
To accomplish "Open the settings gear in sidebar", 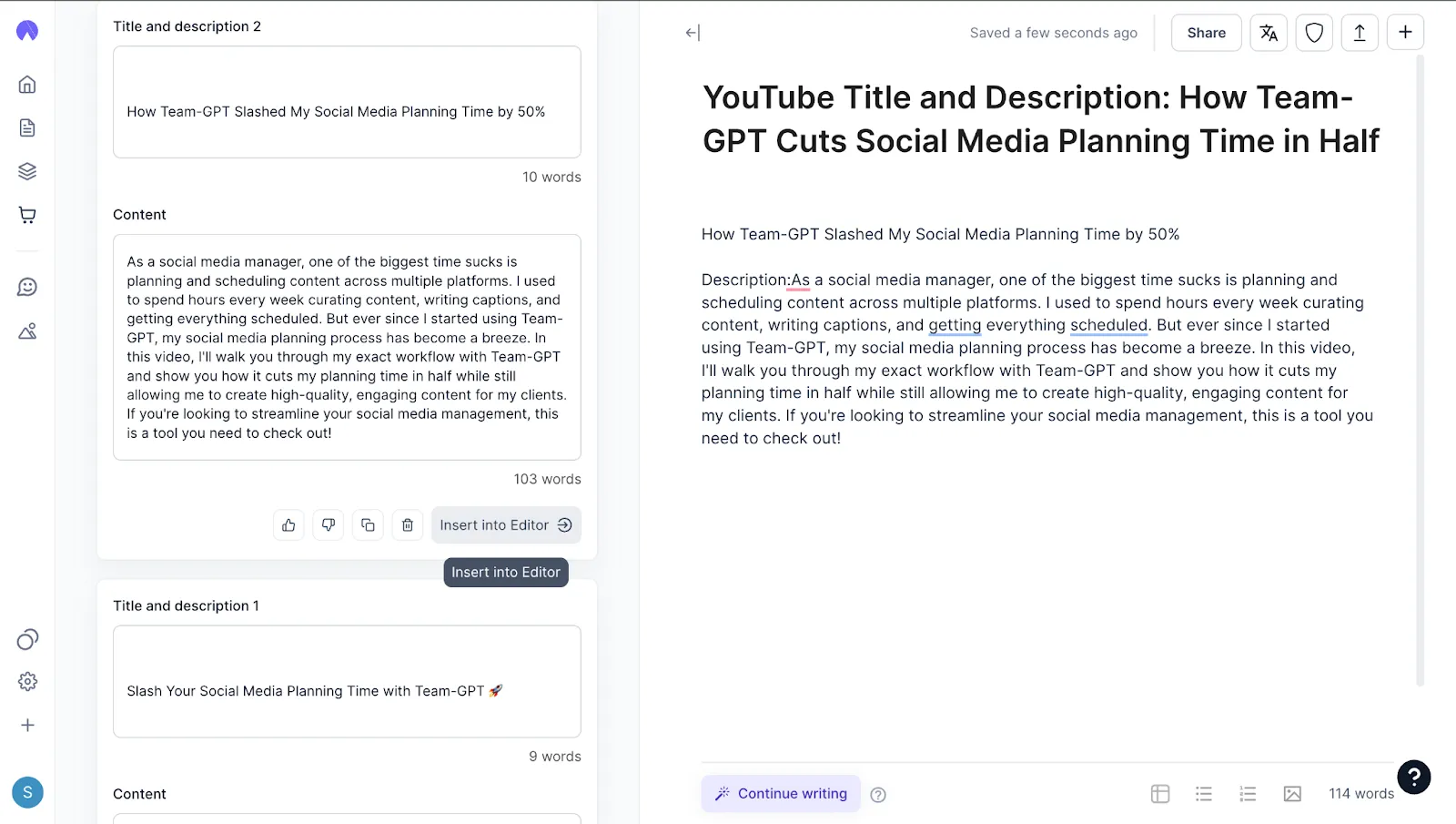I will click(27, 681).
